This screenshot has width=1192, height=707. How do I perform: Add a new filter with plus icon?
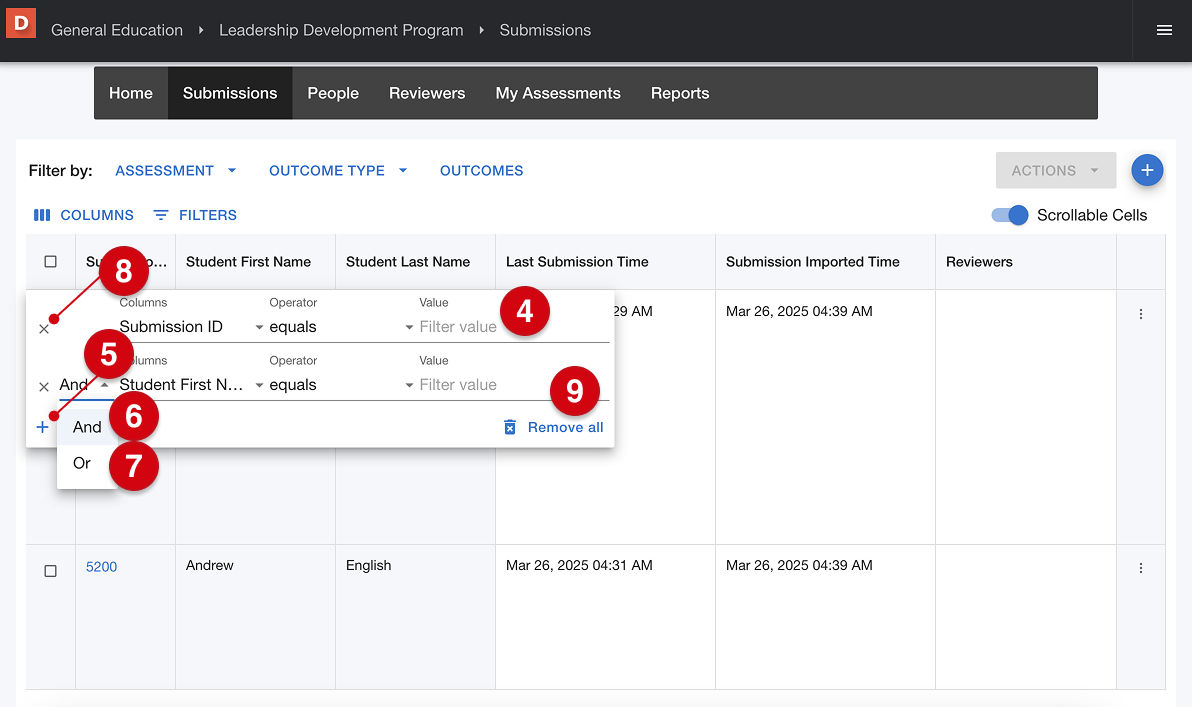pyautogui.click(x=42, y=427)
